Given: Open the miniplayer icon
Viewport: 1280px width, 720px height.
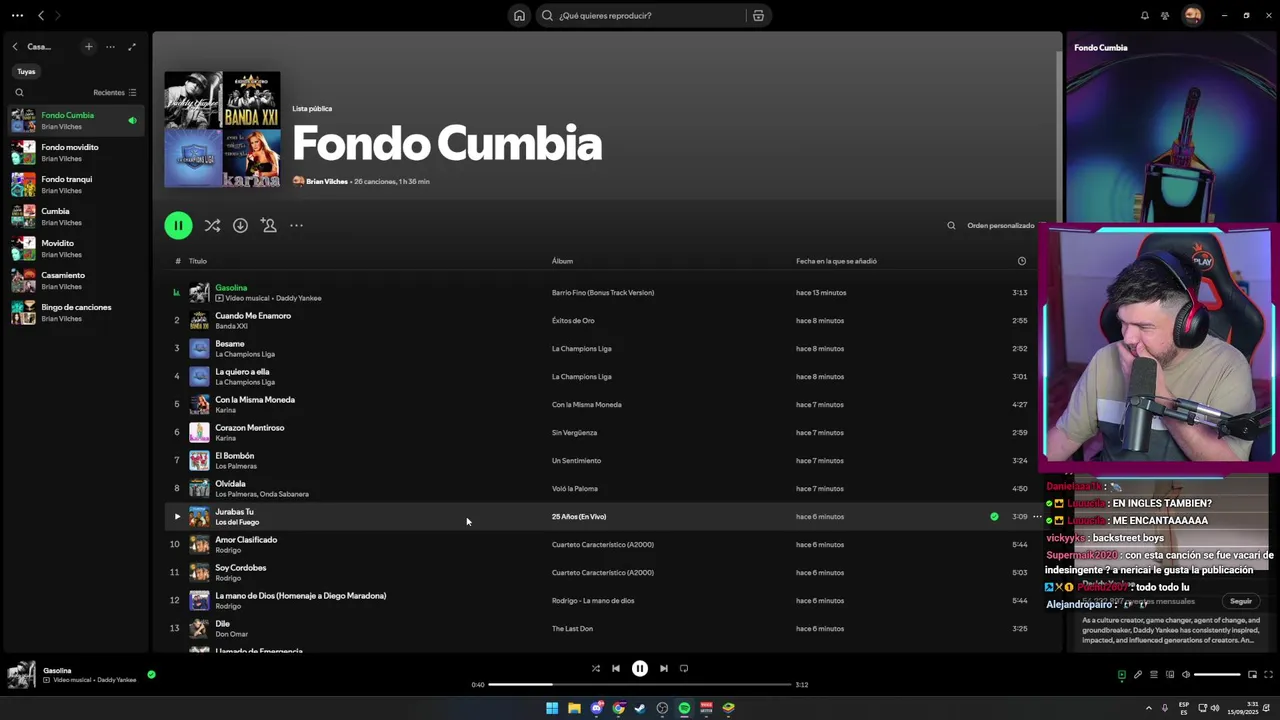Looking at the screenshot, I should tap(1252, 674).
